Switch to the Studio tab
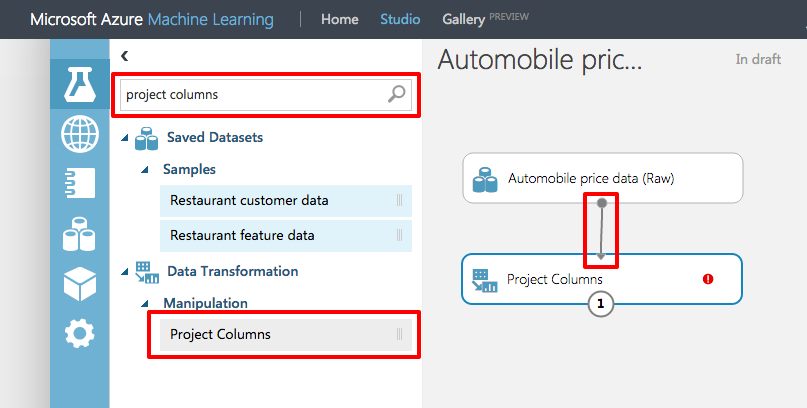The height and width of the screenshot is (408, 807). (x=400, y=19)
